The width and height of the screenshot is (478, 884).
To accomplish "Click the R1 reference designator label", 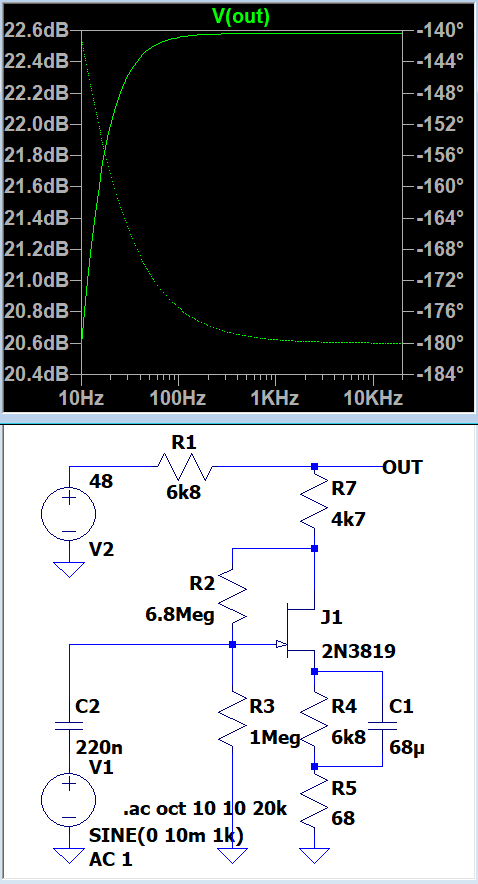I will pyautogui.click(x=184, y=443).
